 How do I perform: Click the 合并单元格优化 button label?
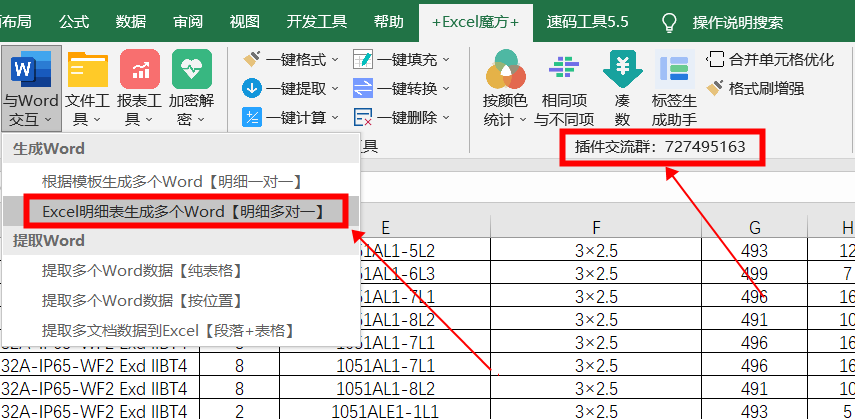781,59
